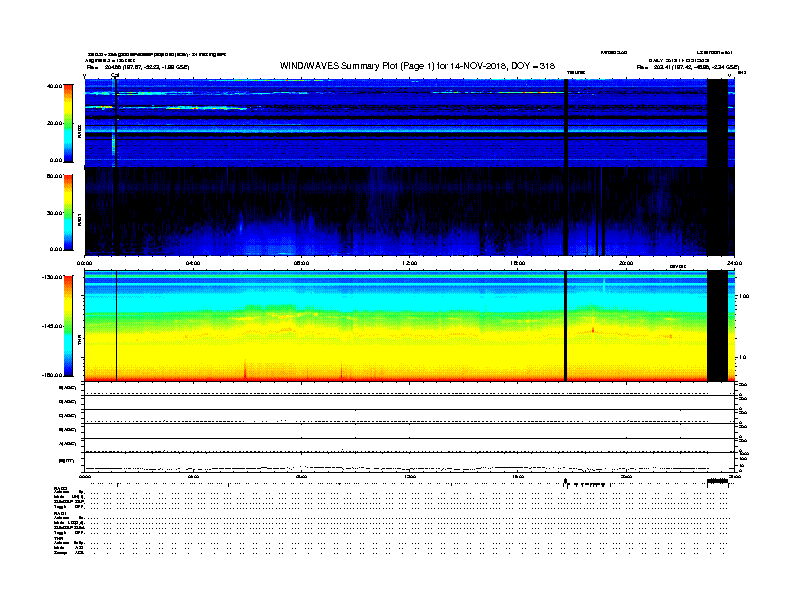Click the red spike near 19:00 in TNR panel
Screen dimensions: 792x612
click(x=592, y=330)
